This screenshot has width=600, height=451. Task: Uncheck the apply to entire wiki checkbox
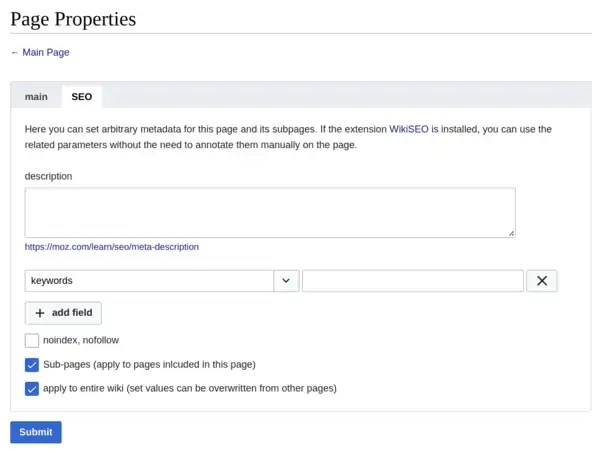tap(32, 389)
